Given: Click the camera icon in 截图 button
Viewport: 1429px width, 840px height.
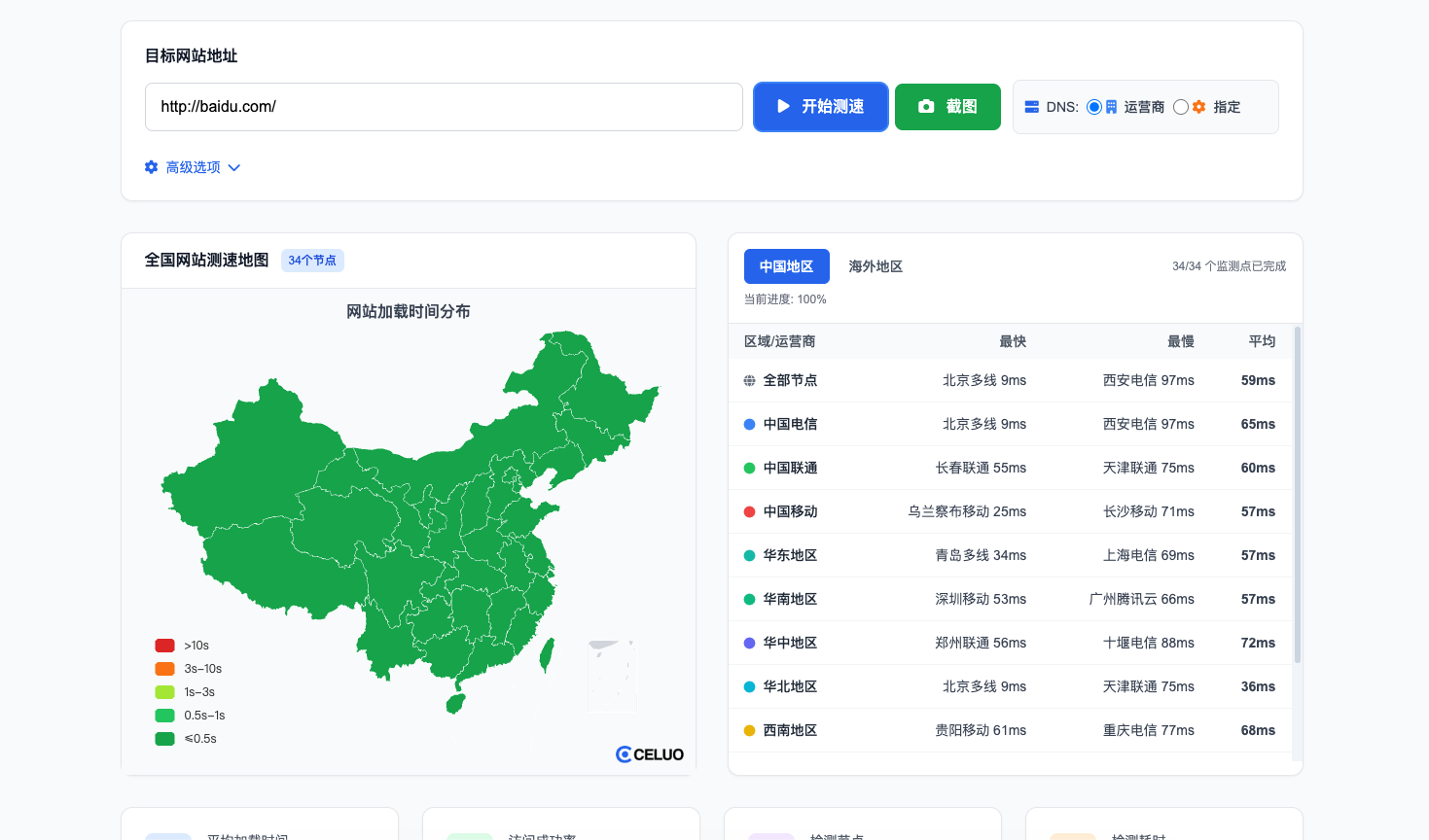Looking at the screenshot, I should point(926,107).
